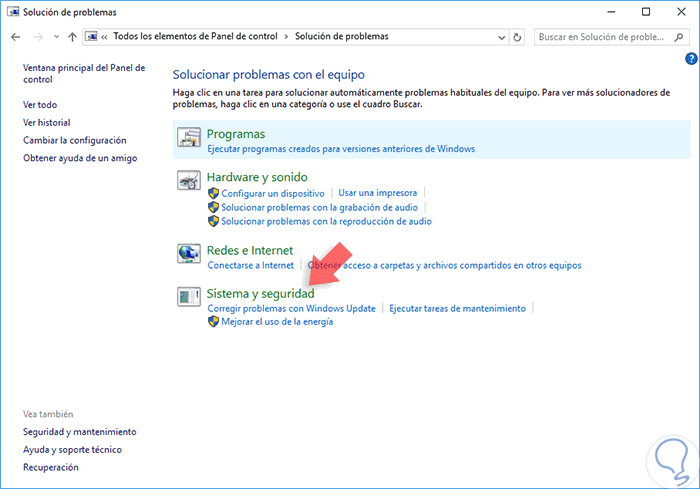Open help with the blue question mark
700x489 pixels.
click(x=691, y=59)
